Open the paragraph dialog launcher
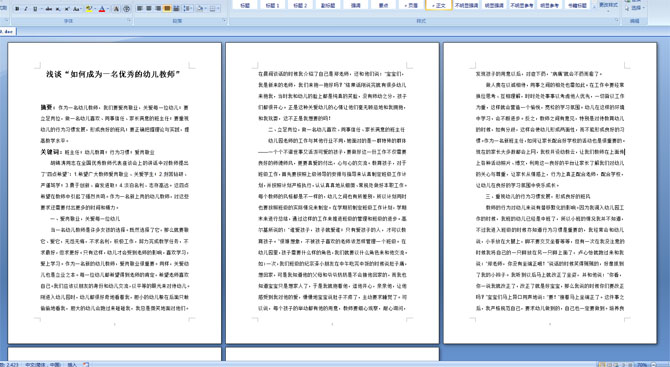Viewport: 670px width, 367px height. tap(224, 20)
